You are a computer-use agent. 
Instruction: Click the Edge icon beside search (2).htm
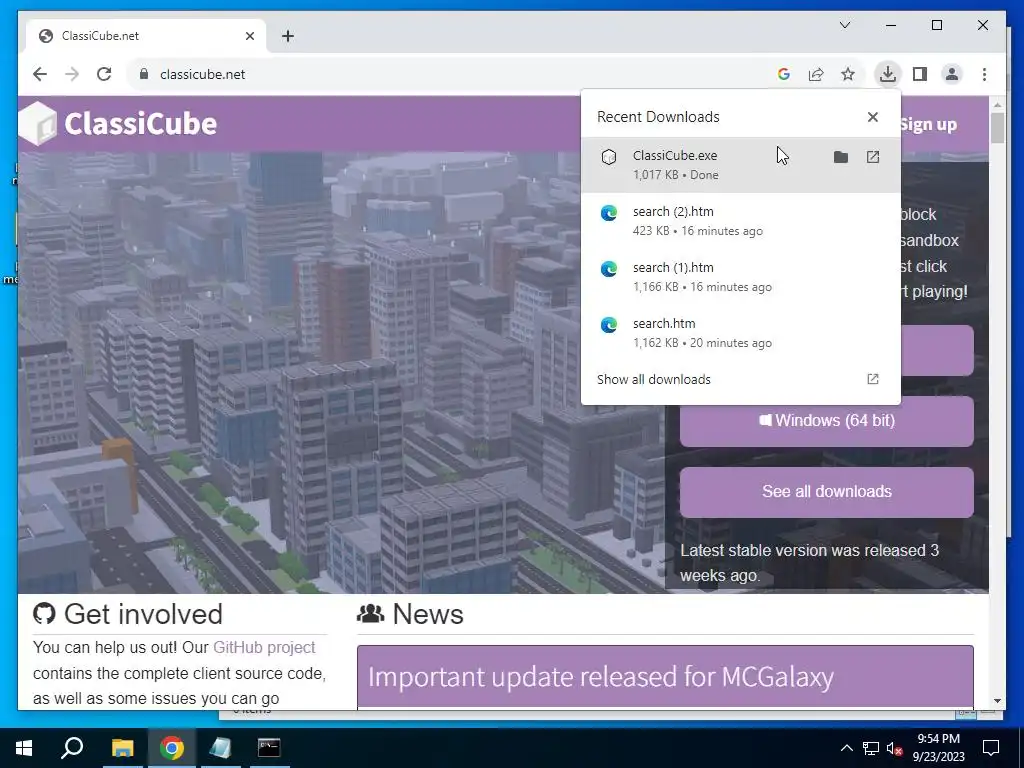(609, 213)
